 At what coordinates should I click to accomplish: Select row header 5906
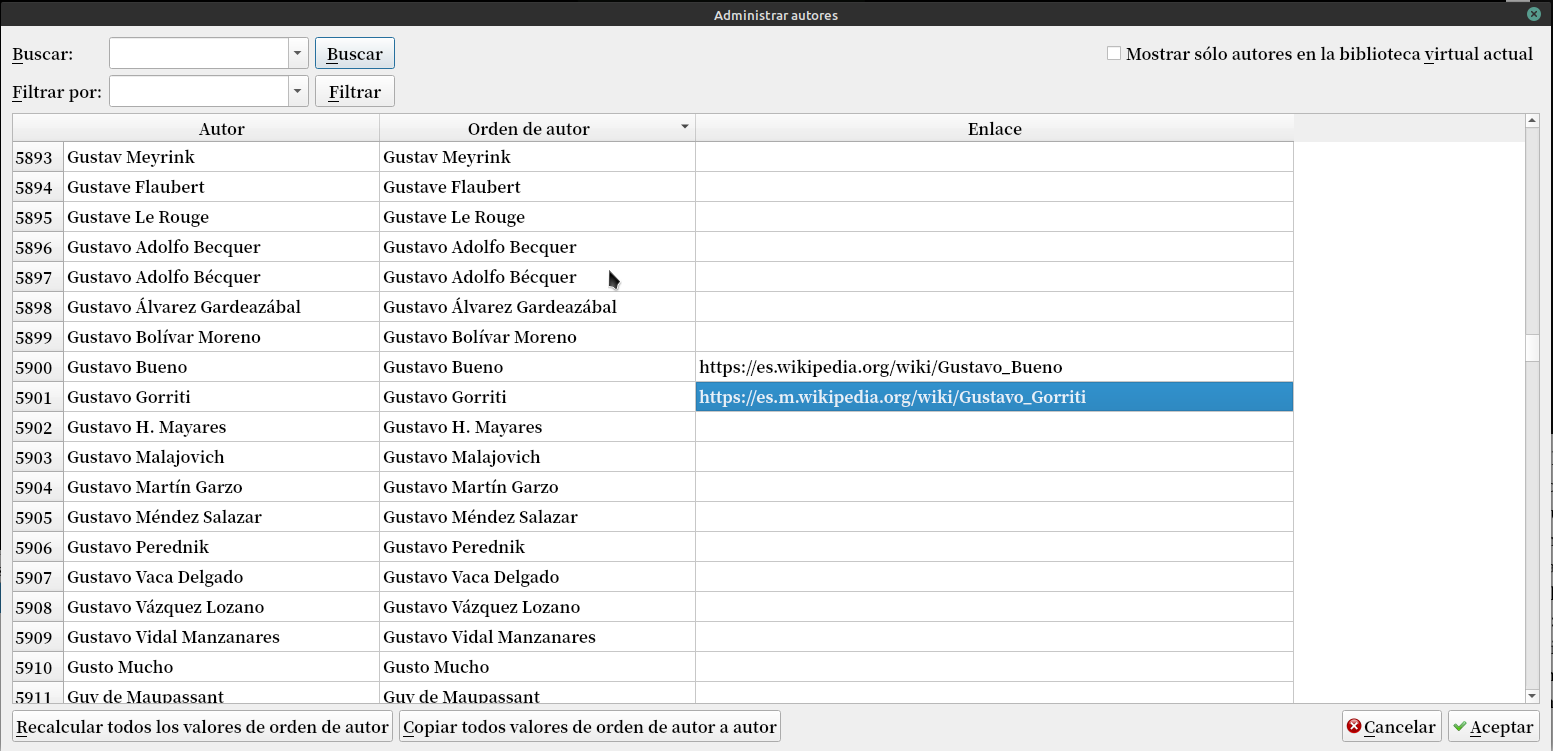tap(38, 547)
